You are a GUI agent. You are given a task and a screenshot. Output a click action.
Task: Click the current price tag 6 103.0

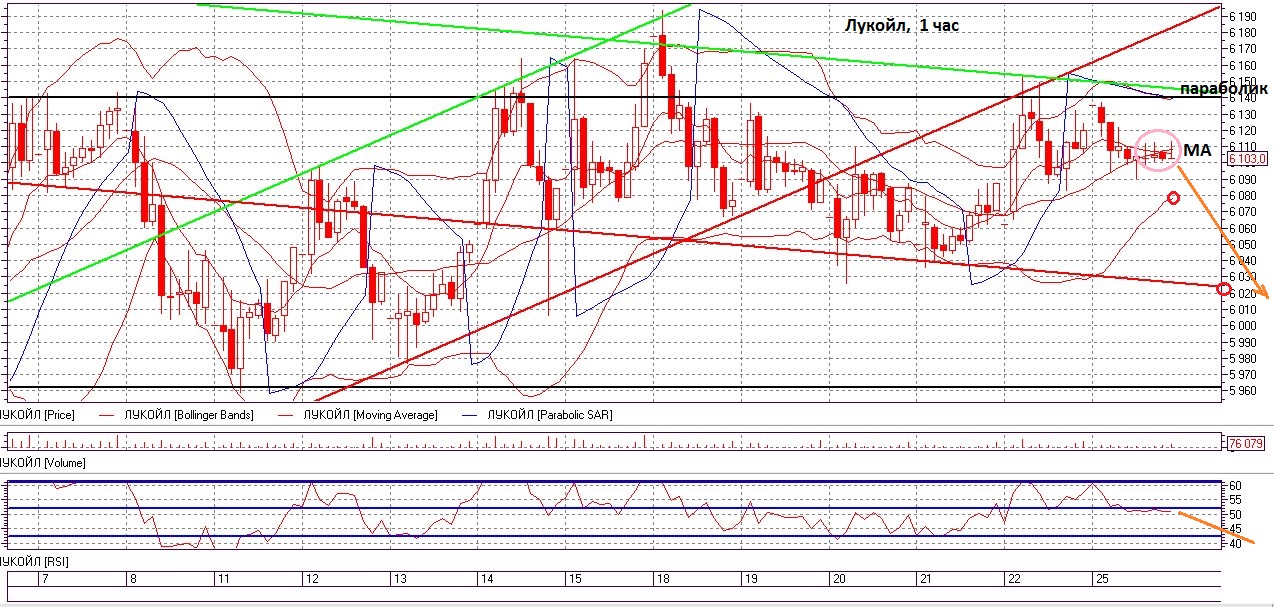1248,159
